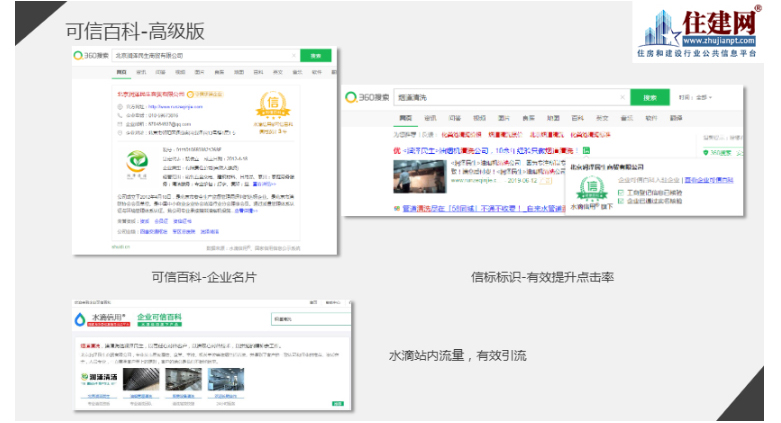The image size is (781, 423).
Task: Click the 360搜索 logo in the right screenshot
Action: tap(366, 97)
